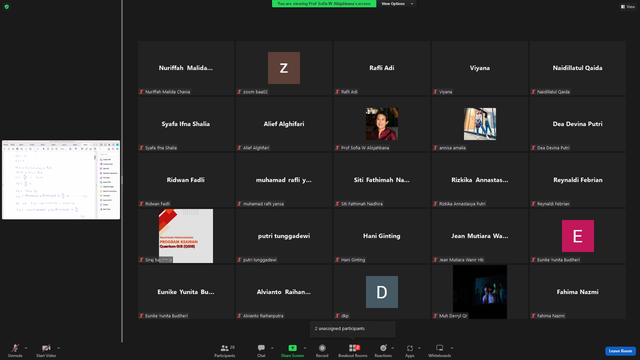The image size is (640, 360).
Task: Click Rizkika Annastasya Putri tile name
Action: point(480,180)
